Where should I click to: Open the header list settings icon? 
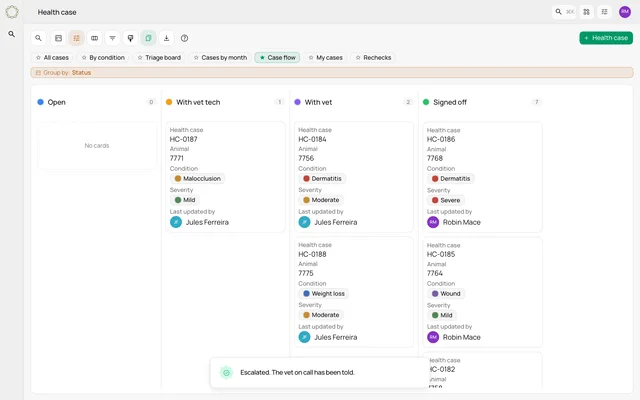click(x=604, y=12)
